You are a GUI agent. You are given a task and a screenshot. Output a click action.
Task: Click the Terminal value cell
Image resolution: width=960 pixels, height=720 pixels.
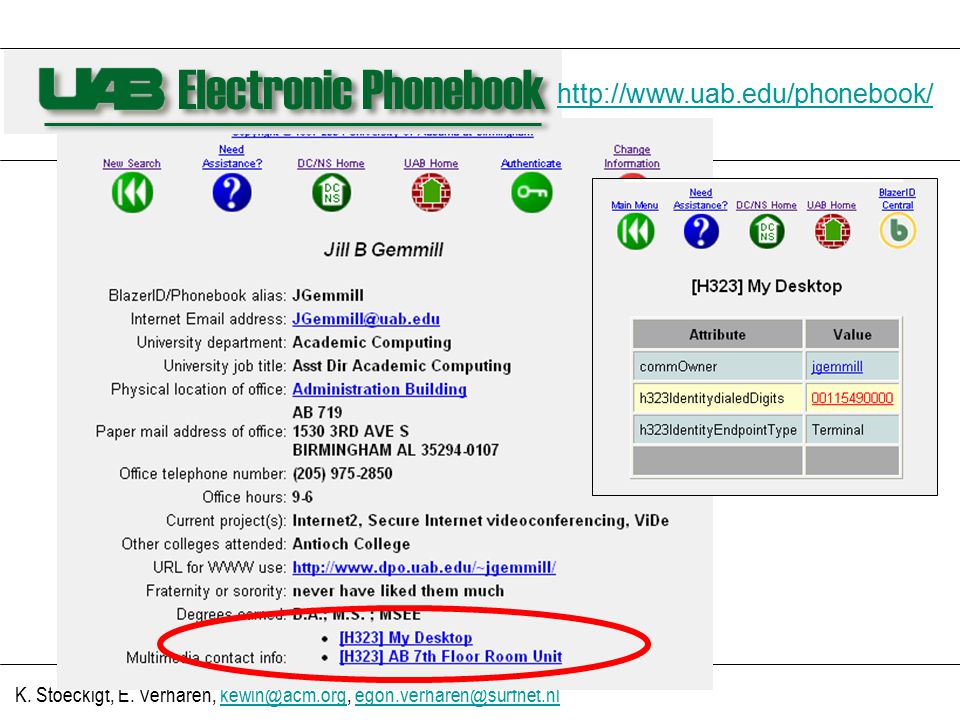pos(852,430)
